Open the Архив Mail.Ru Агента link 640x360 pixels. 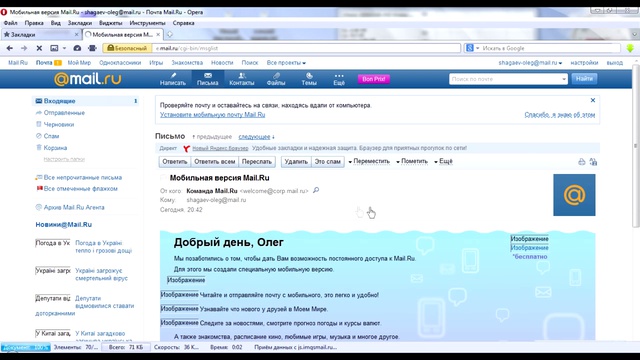(74, 207)
